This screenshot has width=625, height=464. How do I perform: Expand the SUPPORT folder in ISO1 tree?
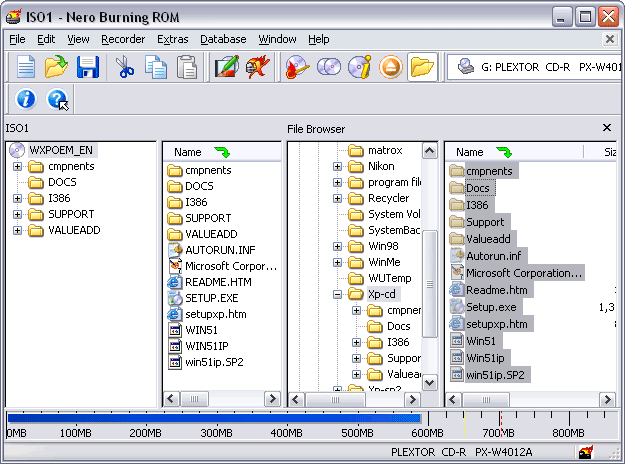(17, 214)
